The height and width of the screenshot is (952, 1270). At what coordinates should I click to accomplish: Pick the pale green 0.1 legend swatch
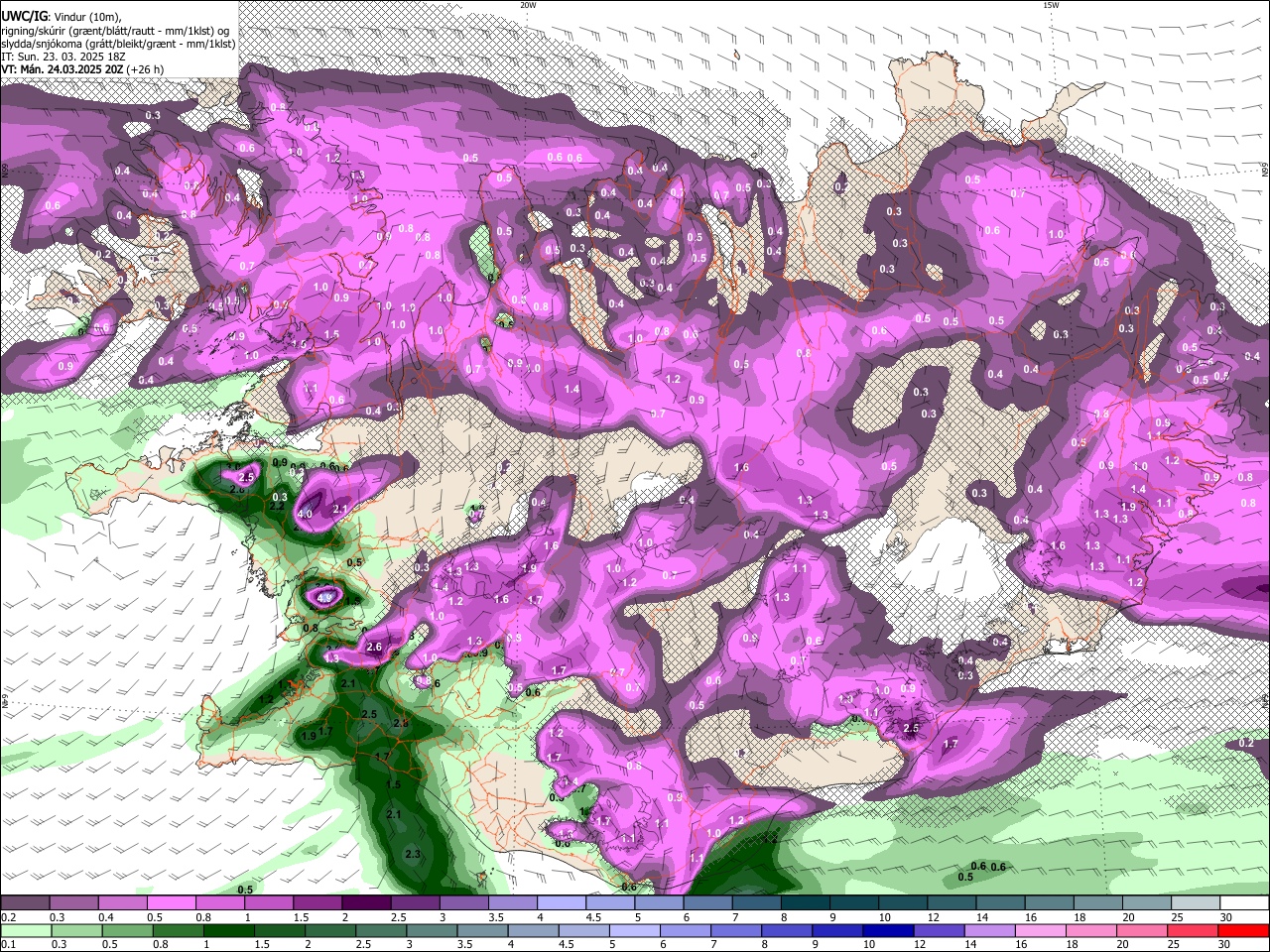pos(24,930)
